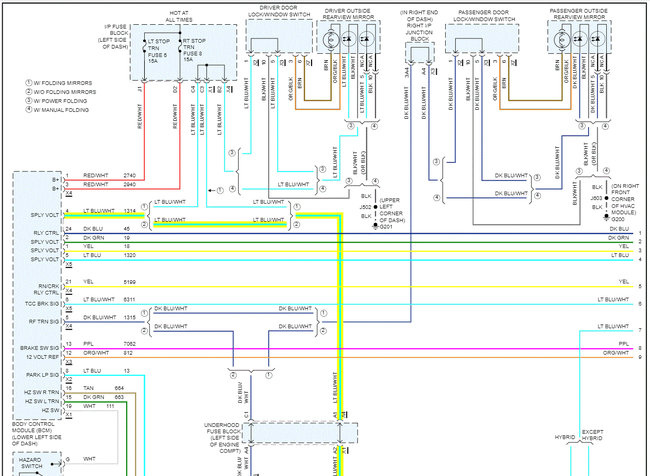The image size is (650, 476).
Task: Click the TAN wire color label
Action: [x=88, y=389]
